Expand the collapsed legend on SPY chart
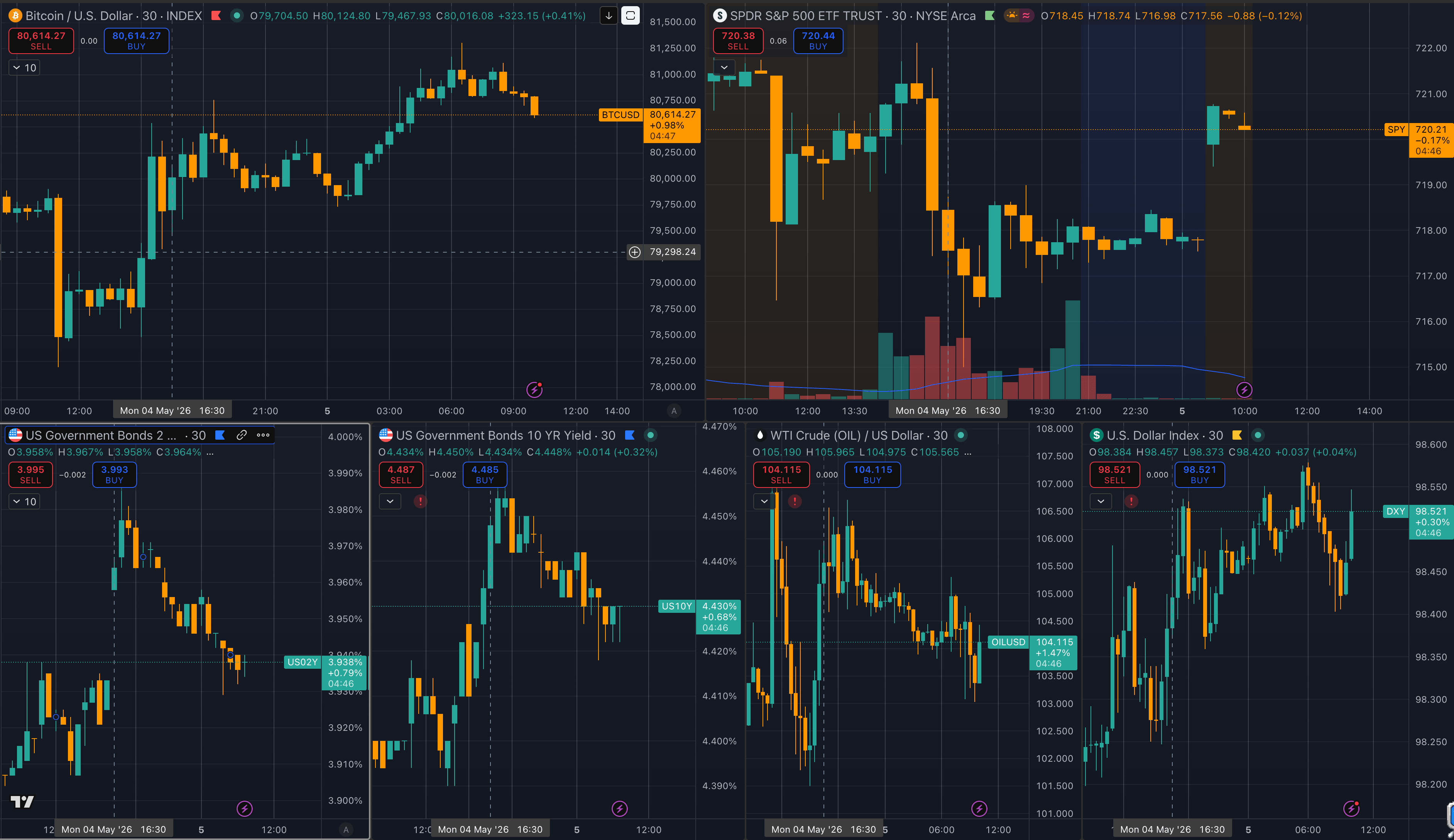The width and height of the screenshot is (1454, 840). pyautogui.click(x=724, y=67)
